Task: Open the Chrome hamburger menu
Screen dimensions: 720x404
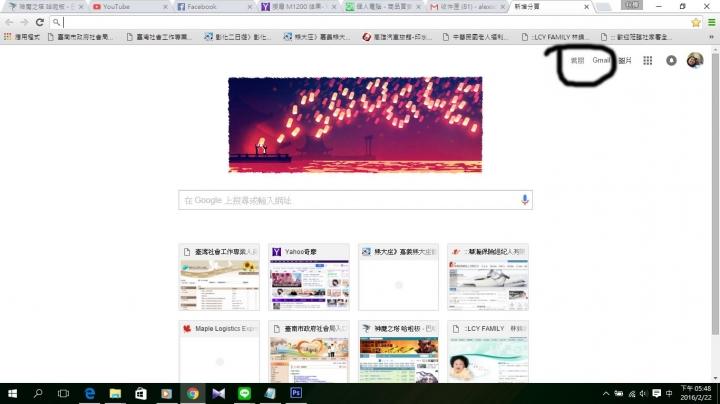Action: pyautogui.click(x=711, y=22)
